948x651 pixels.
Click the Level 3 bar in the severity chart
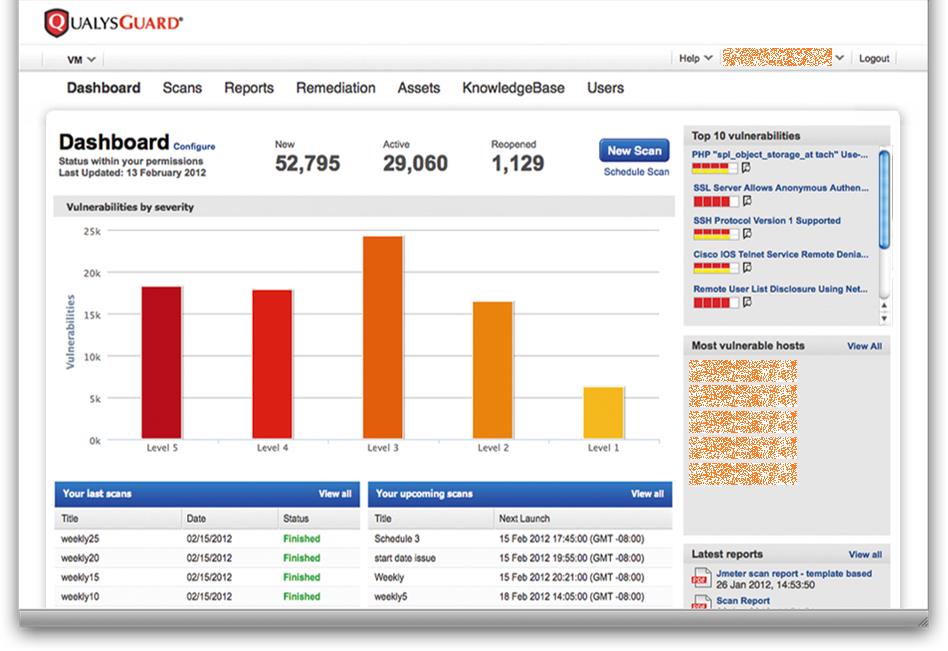[383, 337]
